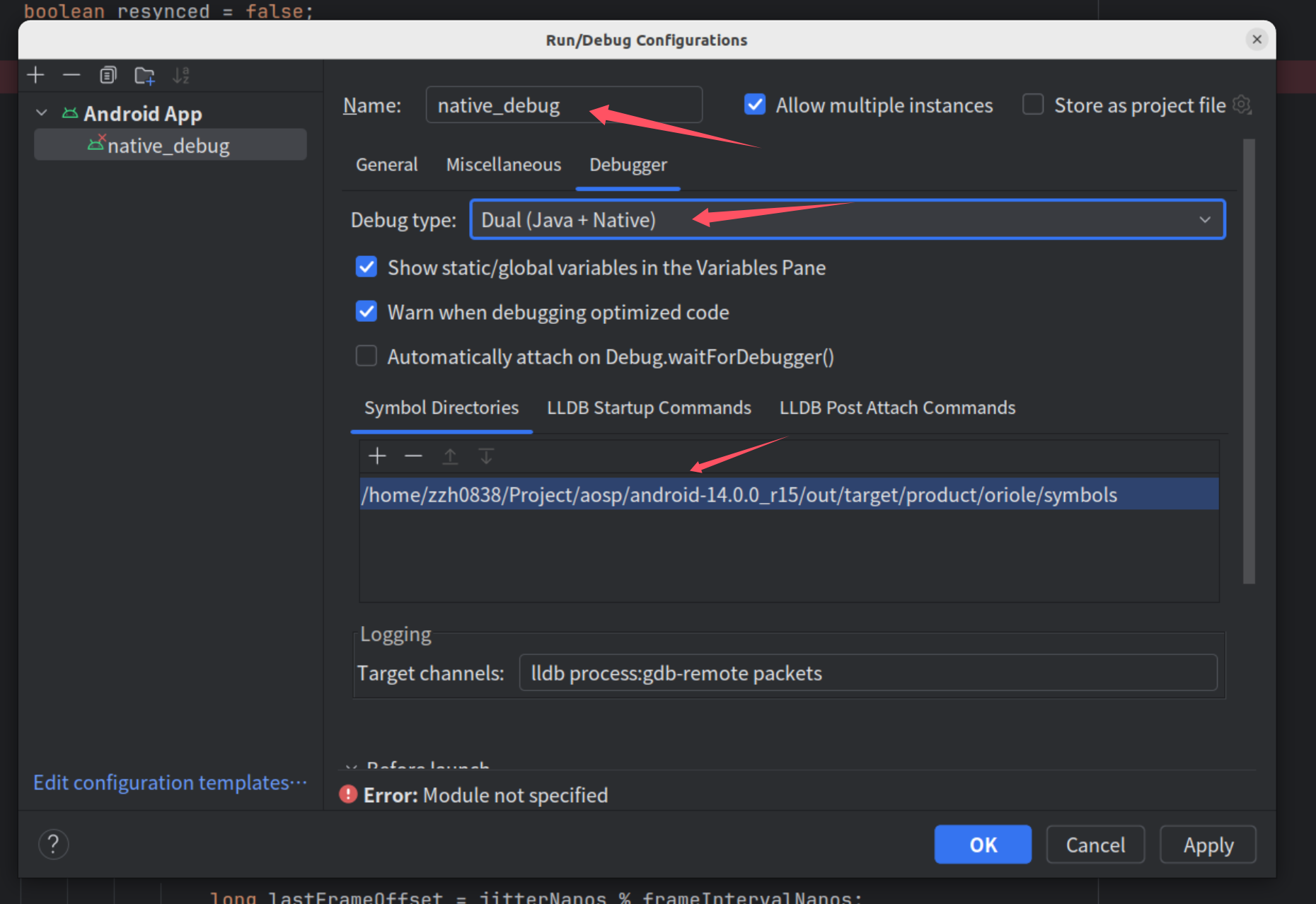Click the Add New Configuration plus icon
Viewport: 1316px width, 904px height.
point(35,75)
